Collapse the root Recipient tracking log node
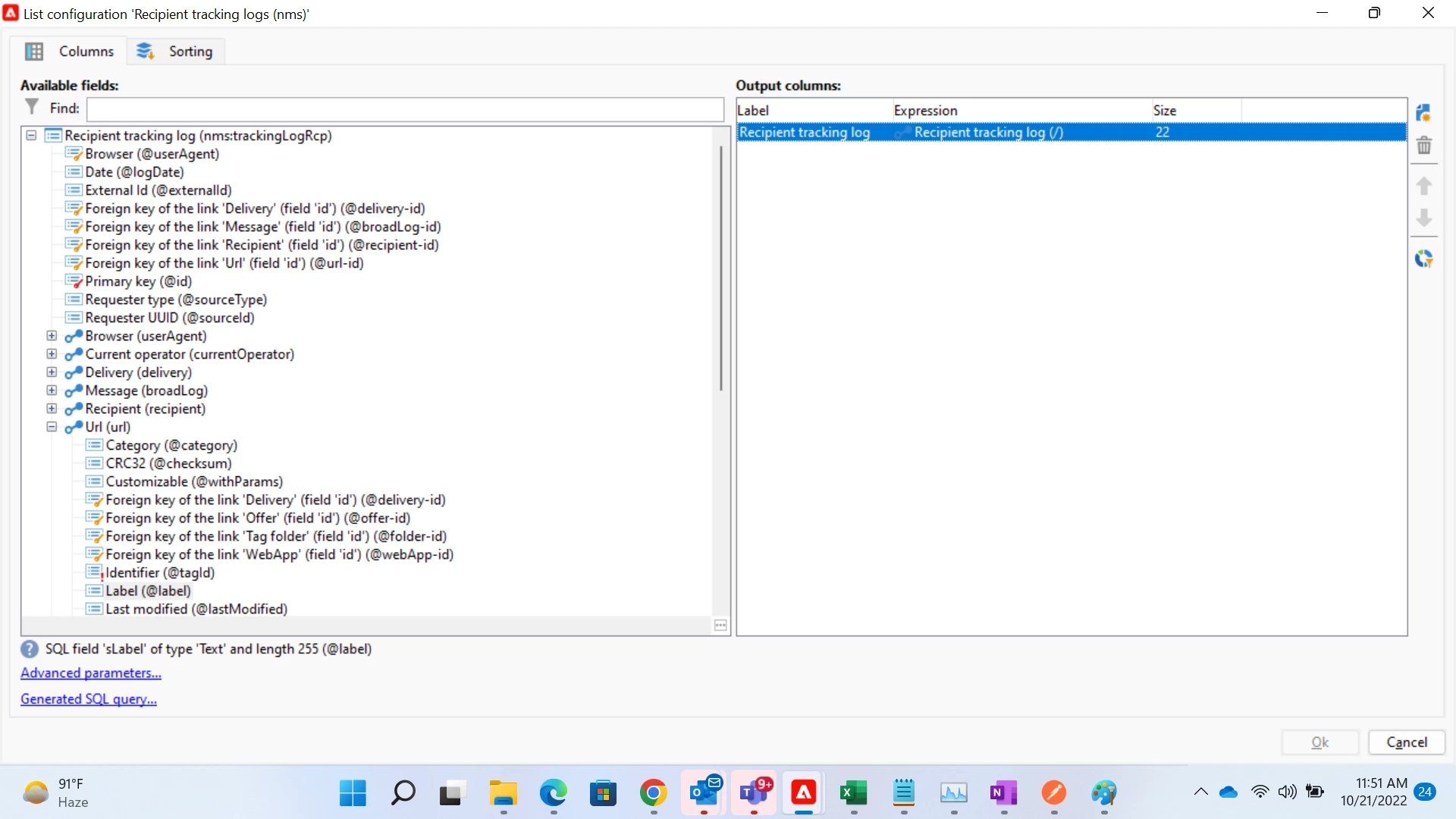Viewport: 1456px width, 819px height. tap(31, 136)
